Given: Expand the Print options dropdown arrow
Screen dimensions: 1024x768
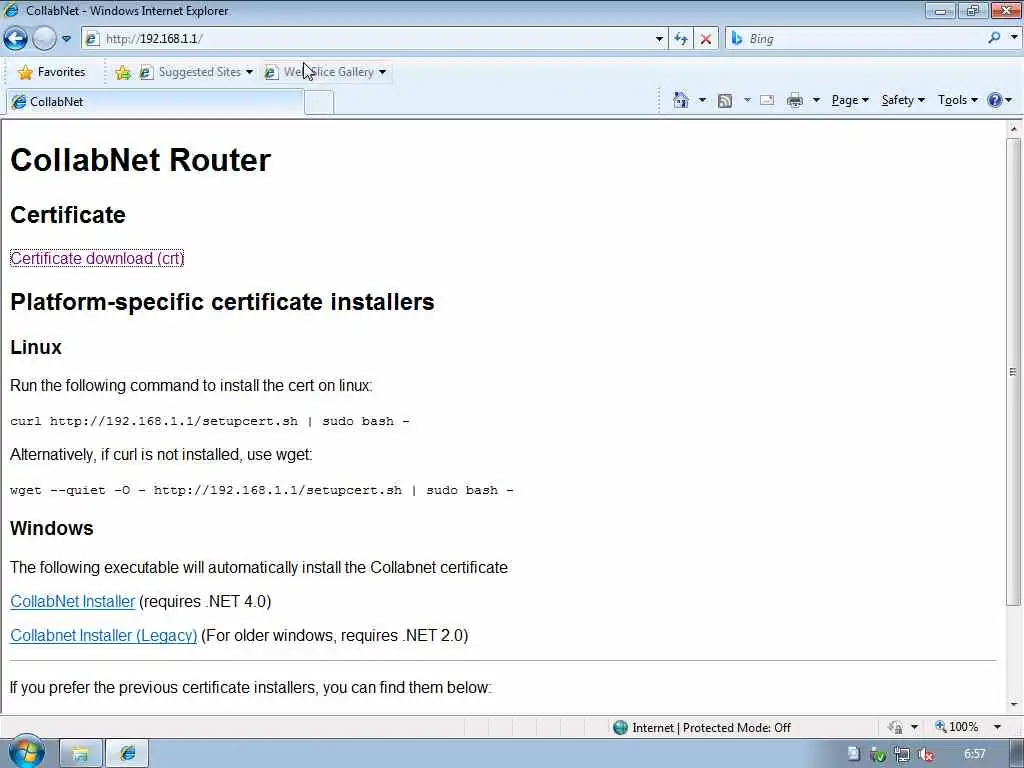Looking at the screenshot, I should click(816, 101).
